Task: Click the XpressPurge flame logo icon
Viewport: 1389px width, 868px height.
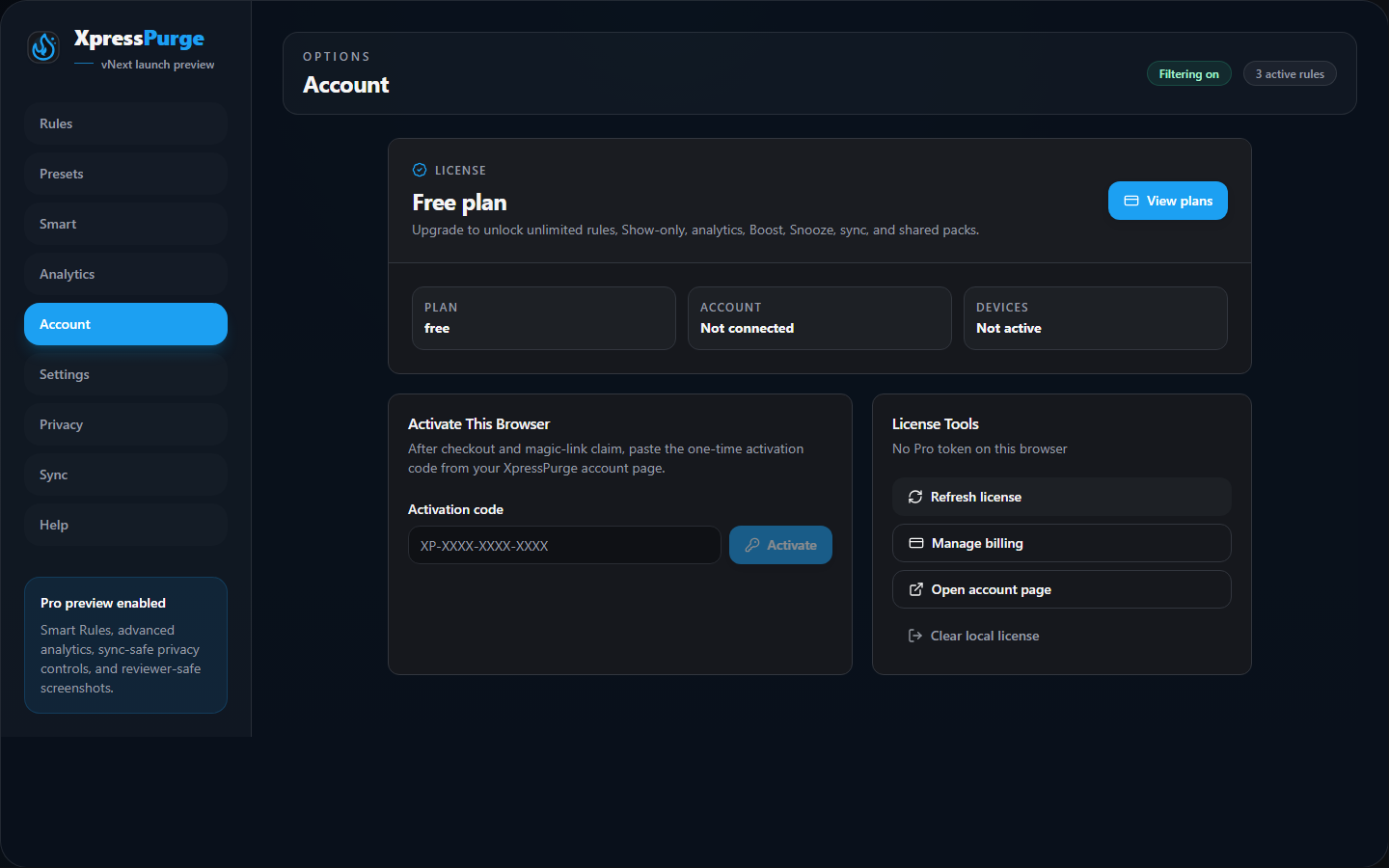Action: click(43, 46)
